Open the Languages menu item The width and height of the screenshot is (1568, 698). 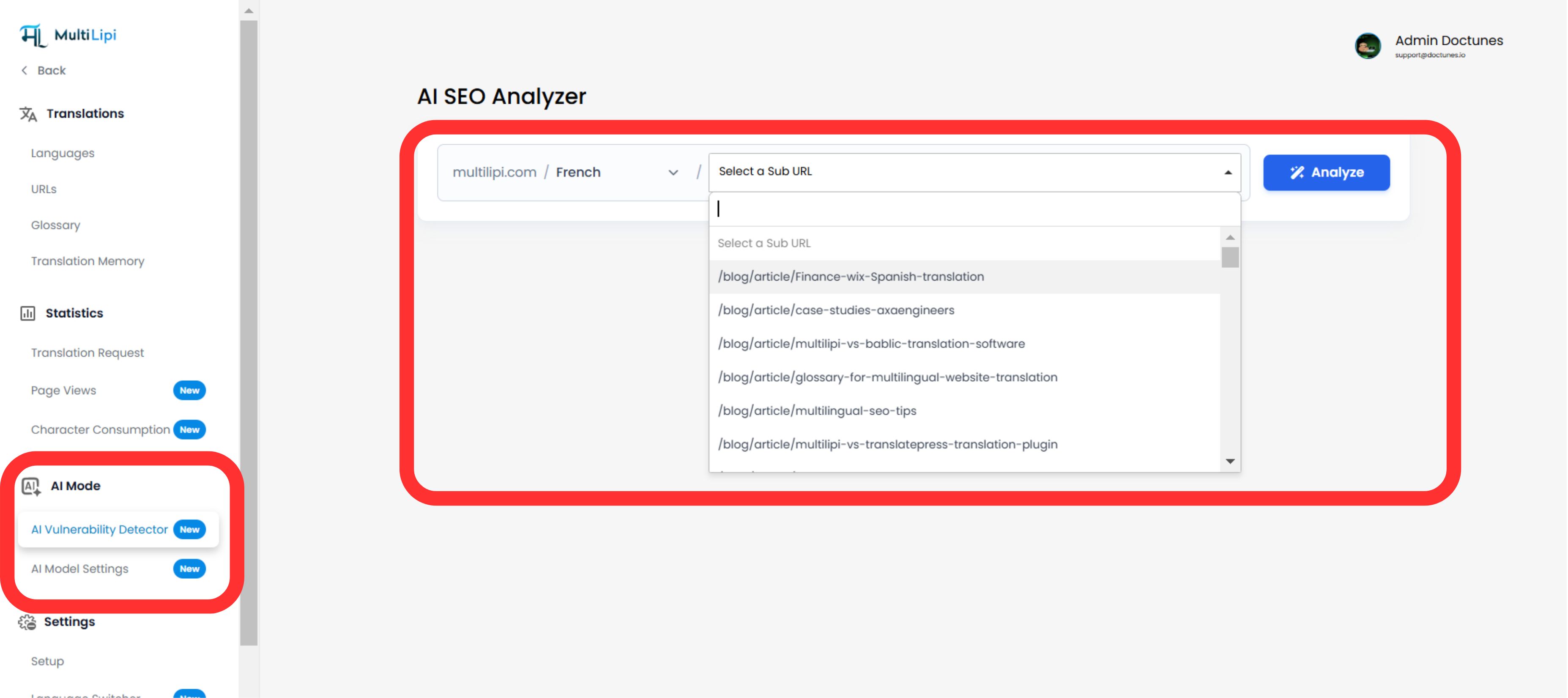coord(63,153)
